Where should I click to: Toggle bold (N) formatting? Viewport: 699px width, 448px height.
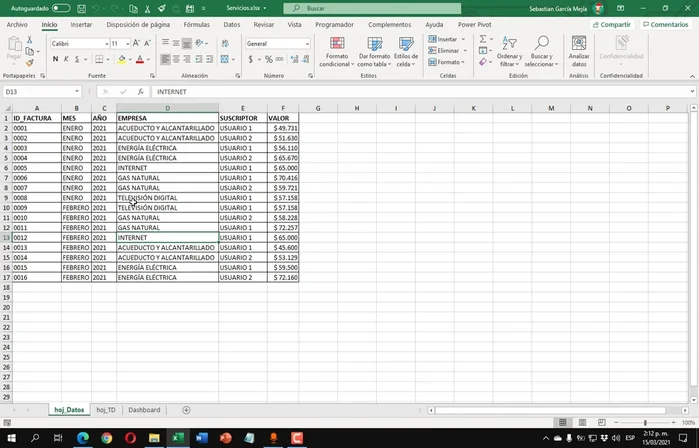55,60
